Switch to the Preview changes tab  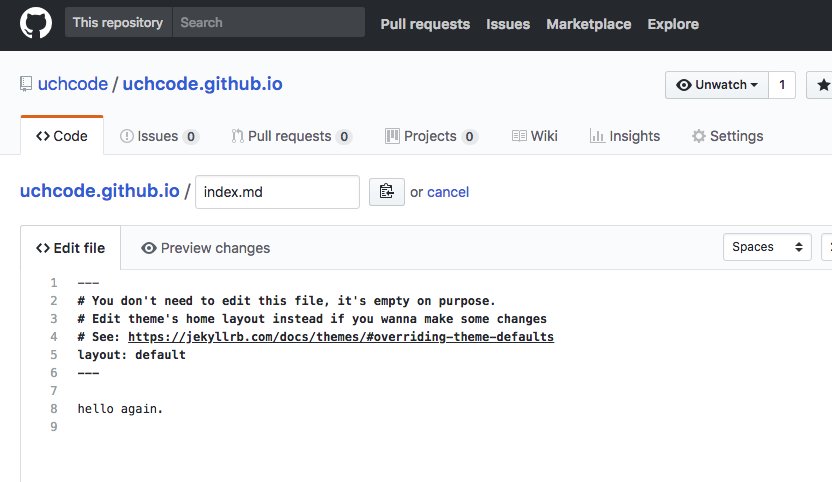tap(205, 248)
